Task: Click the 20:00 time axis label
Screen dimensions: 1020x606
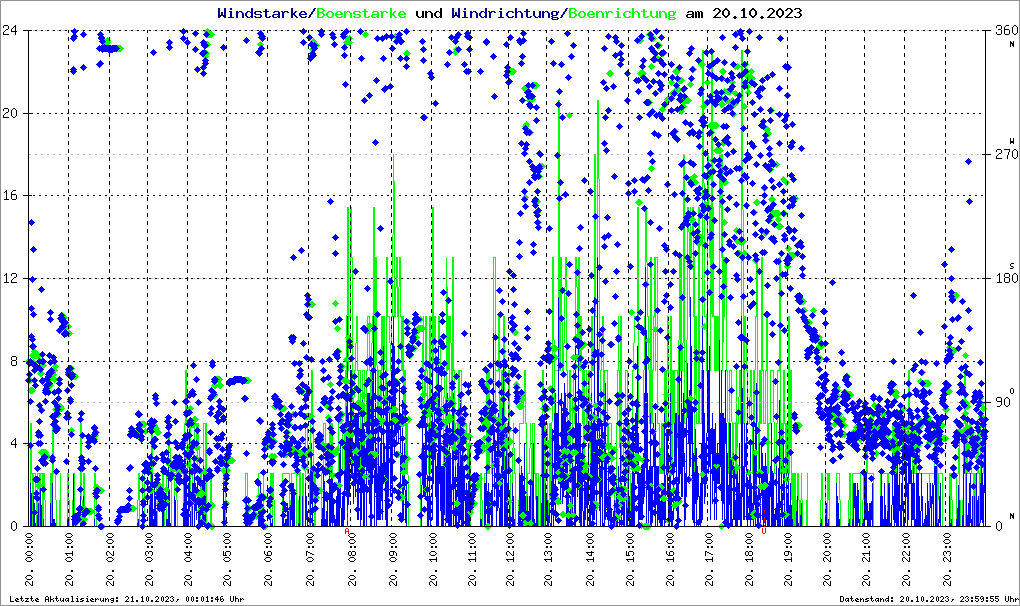Action: click(x=827, y=560)
